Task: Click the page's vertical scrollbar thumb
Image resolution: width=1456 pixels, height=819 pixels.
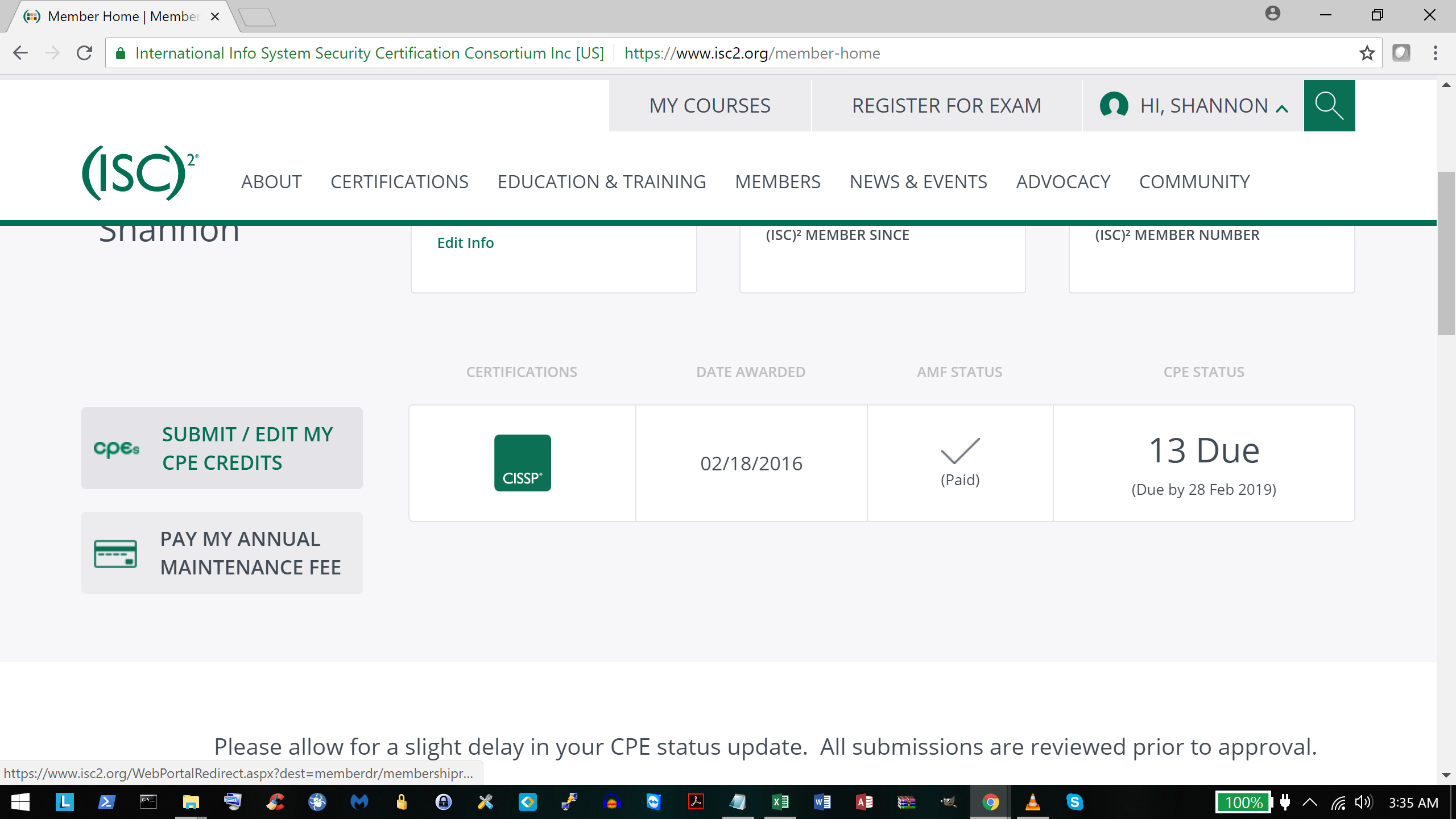Action: click(x=1445, y=253)
